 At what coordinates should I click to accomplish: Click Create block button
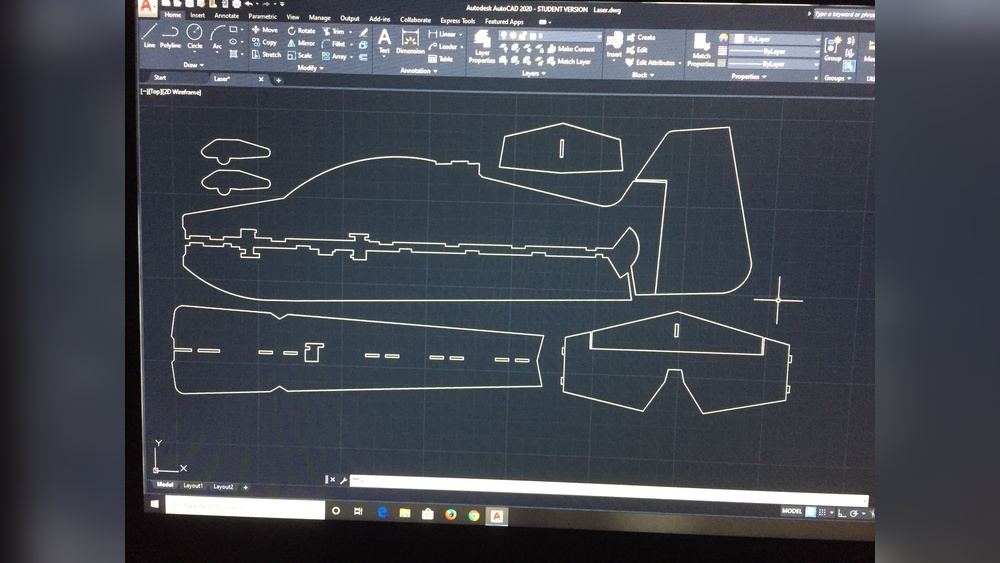tap(641, 38)
